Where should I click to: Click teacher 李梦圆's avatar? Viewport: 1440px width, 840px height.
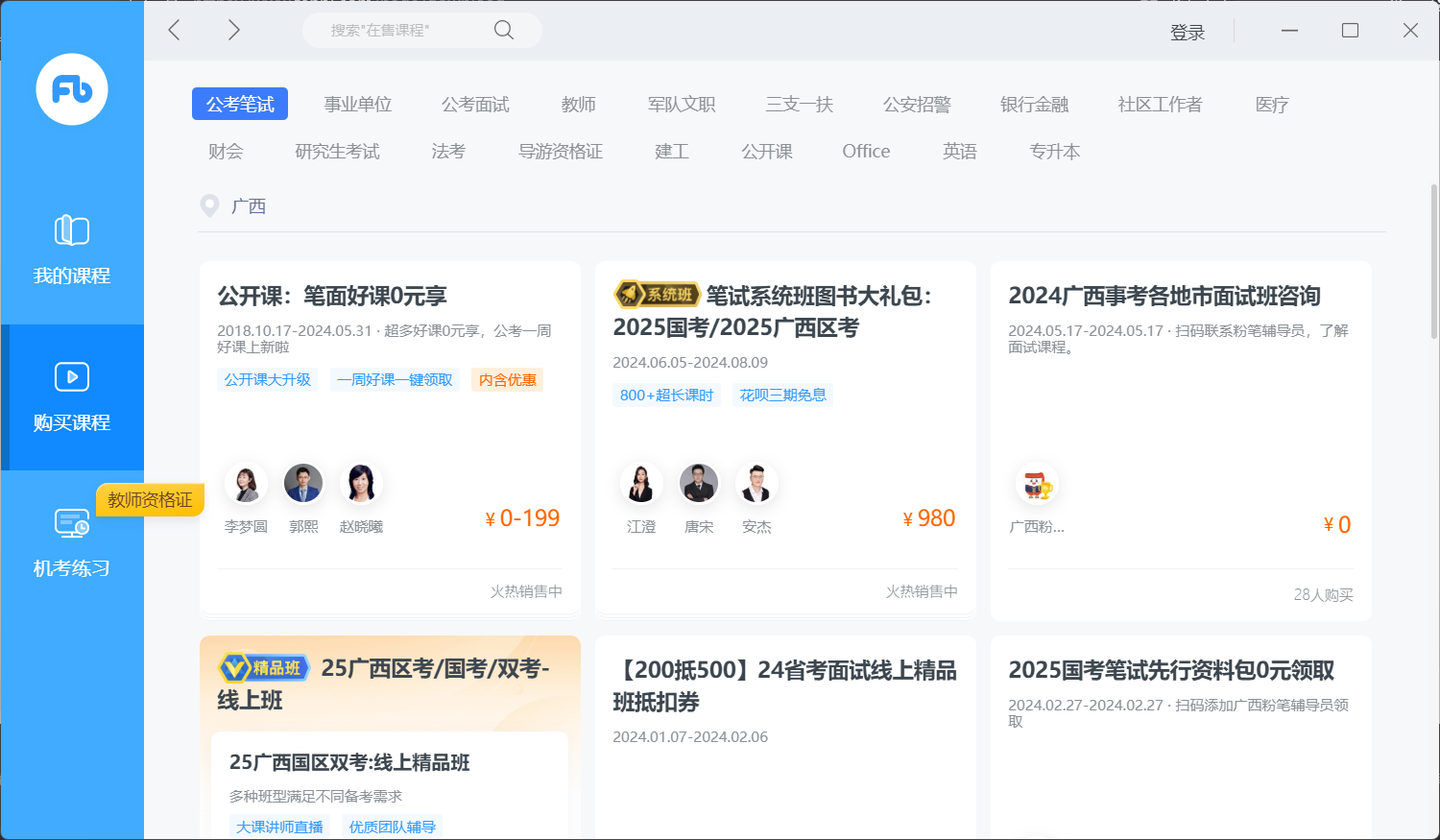coord(246,484)
